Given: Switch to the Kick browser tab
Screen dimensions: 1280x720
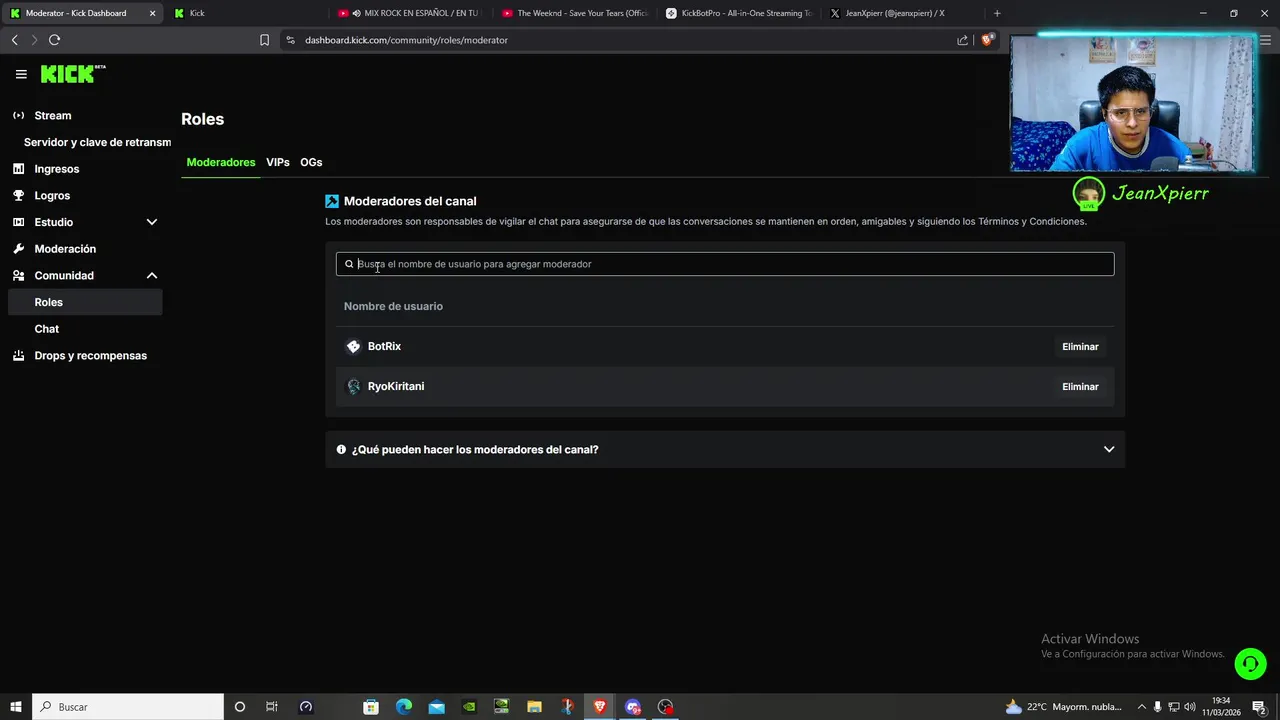Looking at the screenshot, I should (244, 13).
